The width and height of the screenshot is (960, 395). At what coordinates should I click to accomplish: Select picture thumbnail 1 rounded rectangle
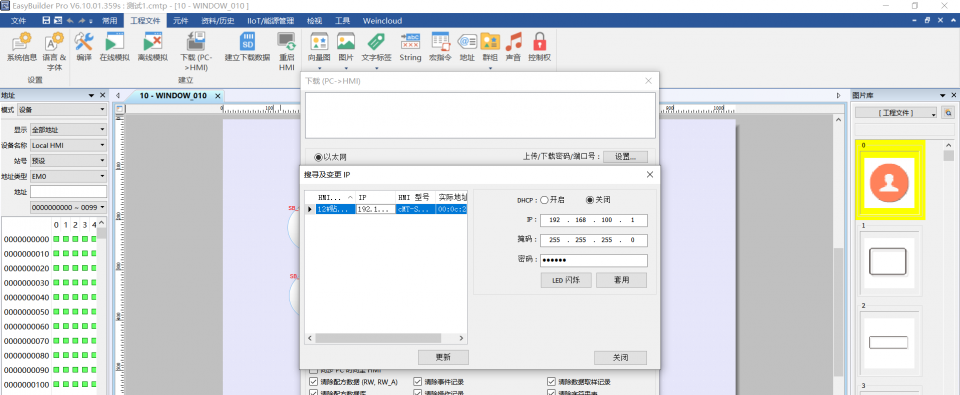pyautogui.click(x=890, y=261)
